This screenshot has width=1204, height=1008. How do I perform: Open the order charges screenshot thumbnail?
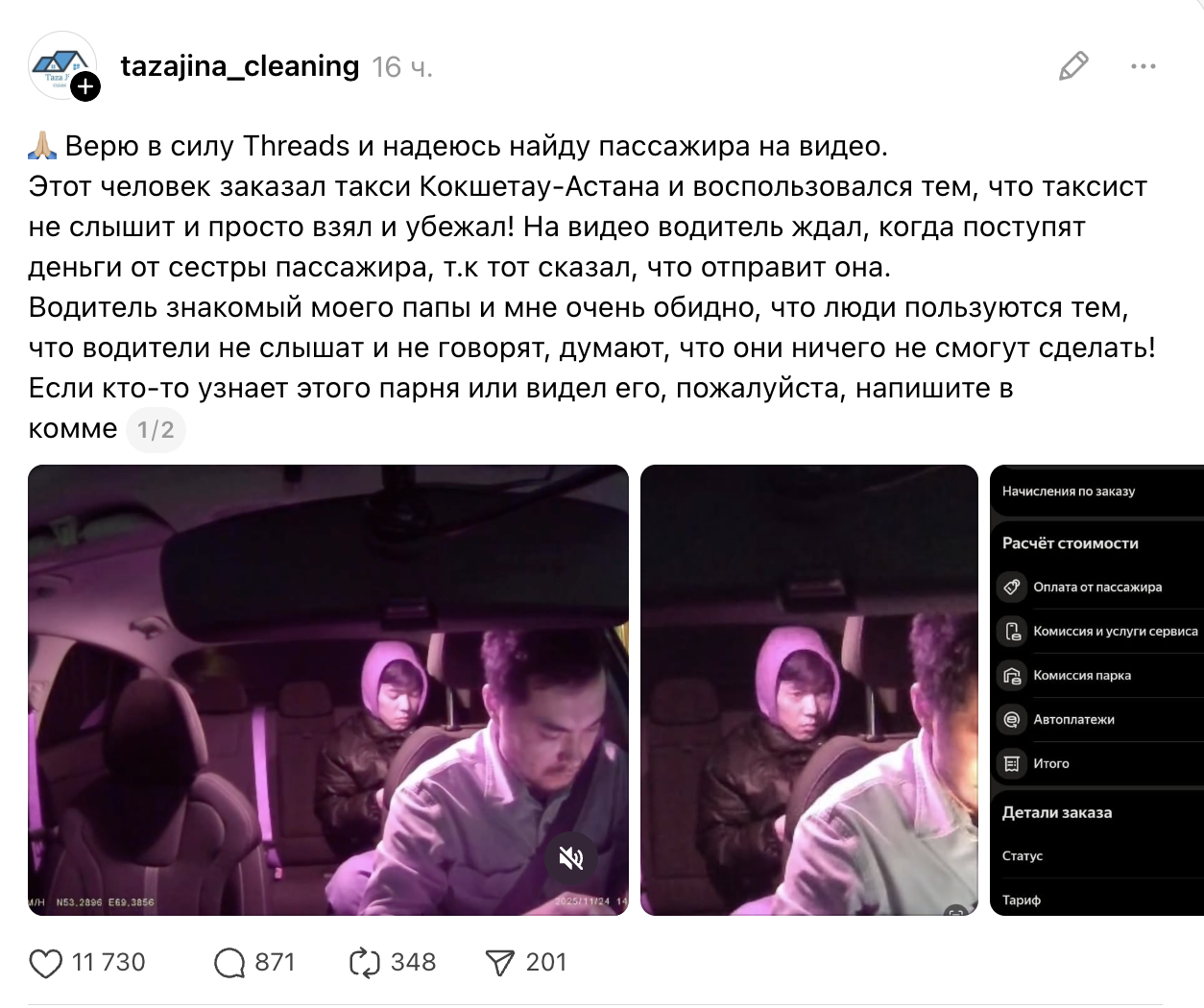click(1096, 690)
